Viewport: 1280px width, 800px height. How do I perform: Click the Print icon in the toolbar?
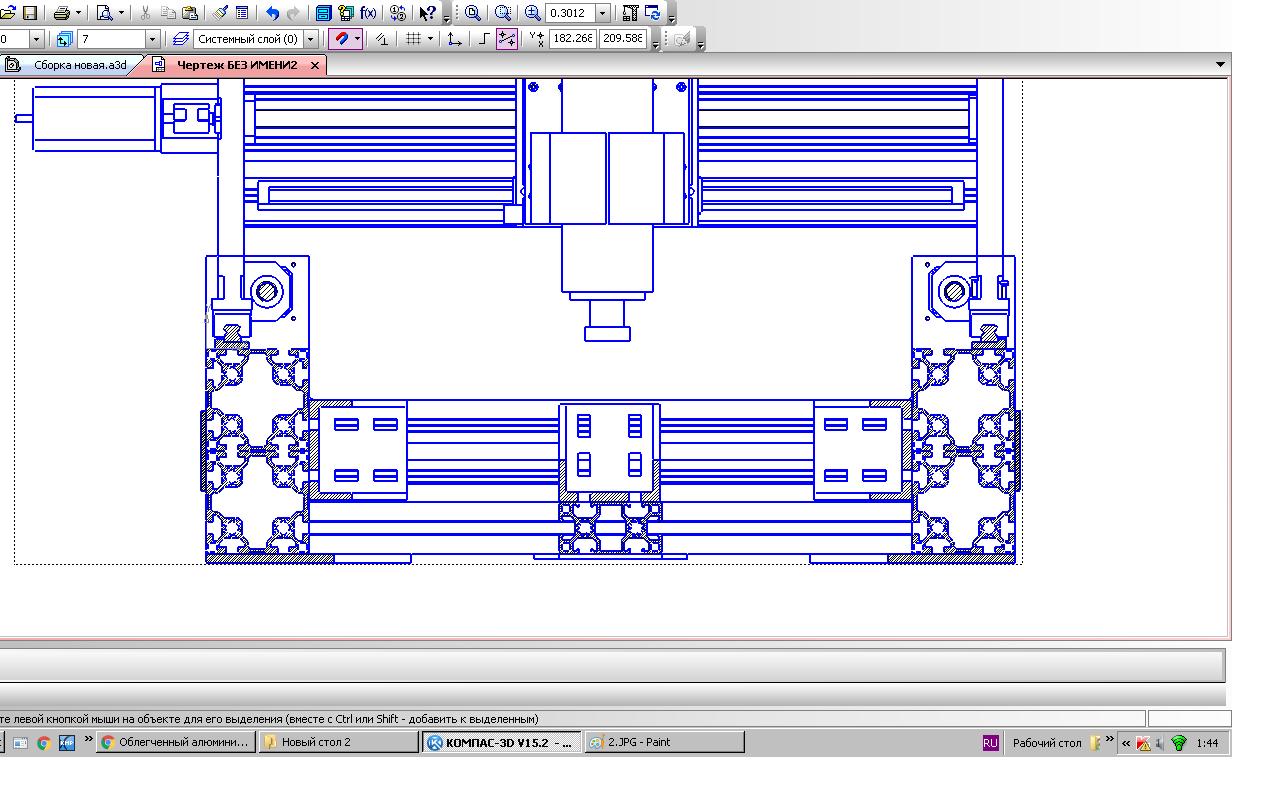point(61,13)
